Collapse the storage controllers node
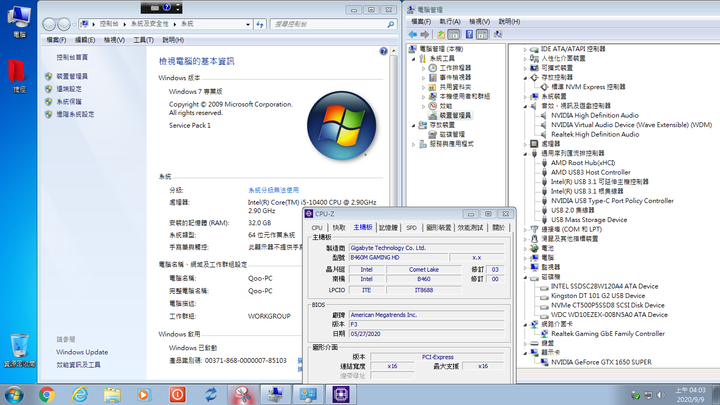The width and height of the screenshot is (720, 405). [525, 78]
